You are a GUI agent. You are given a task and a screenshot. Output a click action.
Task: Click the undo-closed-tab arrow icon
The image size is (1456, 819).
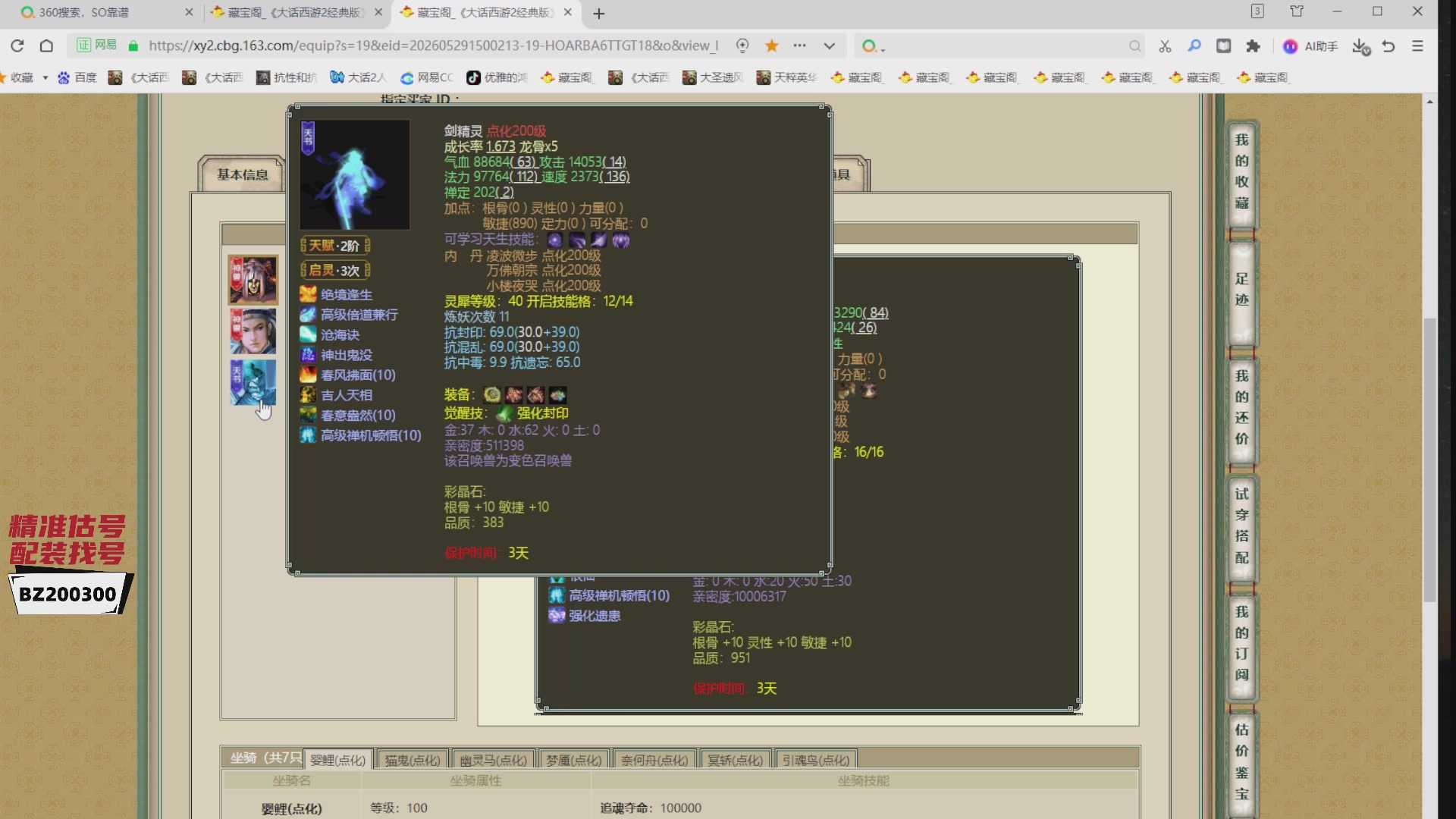1389,46
